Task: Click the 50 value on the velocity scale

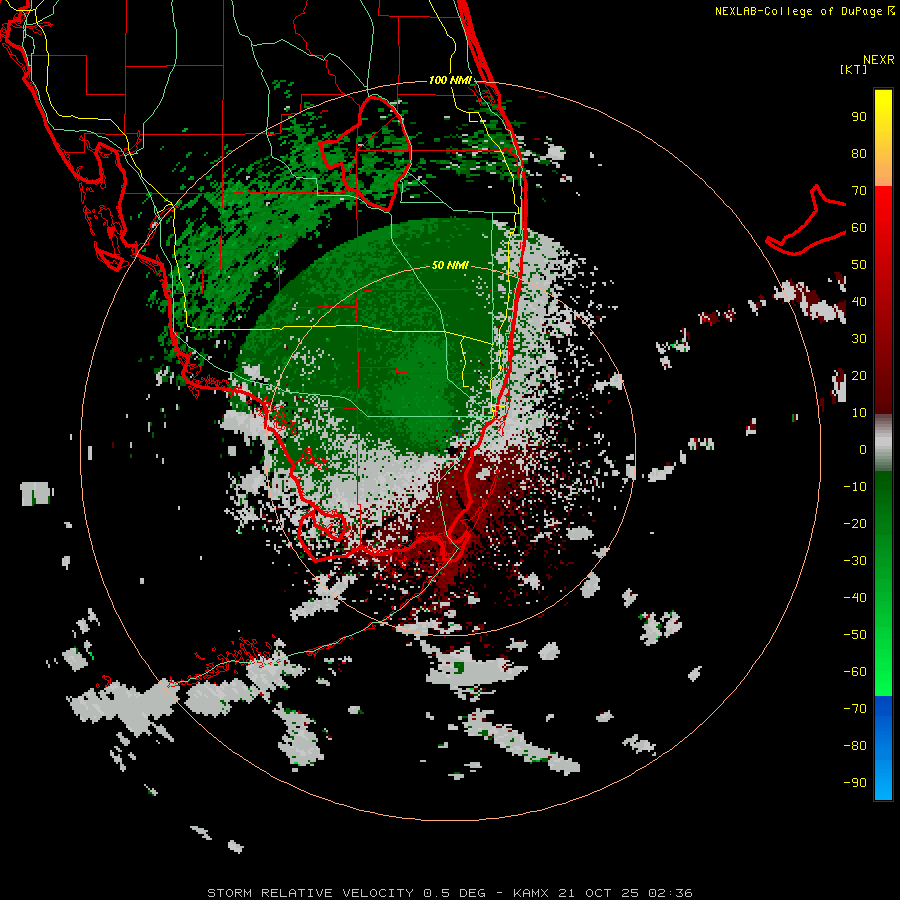Action: pyautogui.click(x=859, y=265)
